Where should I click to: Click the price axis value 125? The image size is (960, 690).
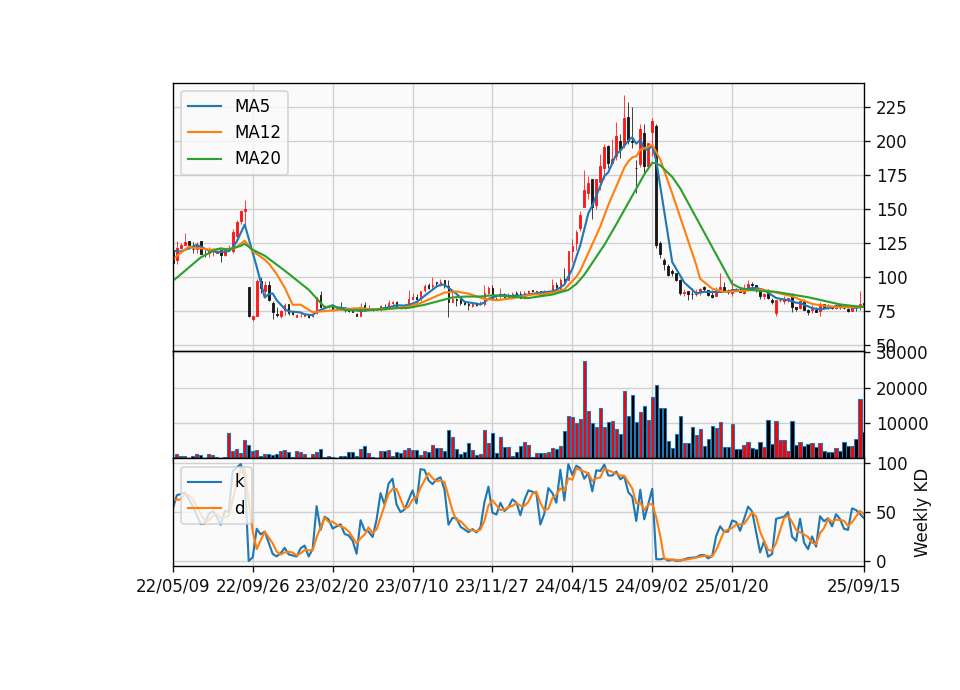pos(891,244)
